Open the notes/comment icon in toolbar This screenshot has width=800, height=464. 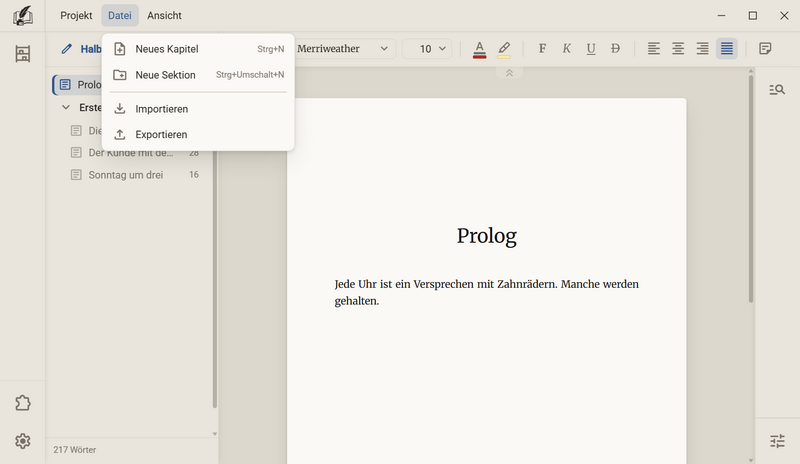click(x=765, y=49)
